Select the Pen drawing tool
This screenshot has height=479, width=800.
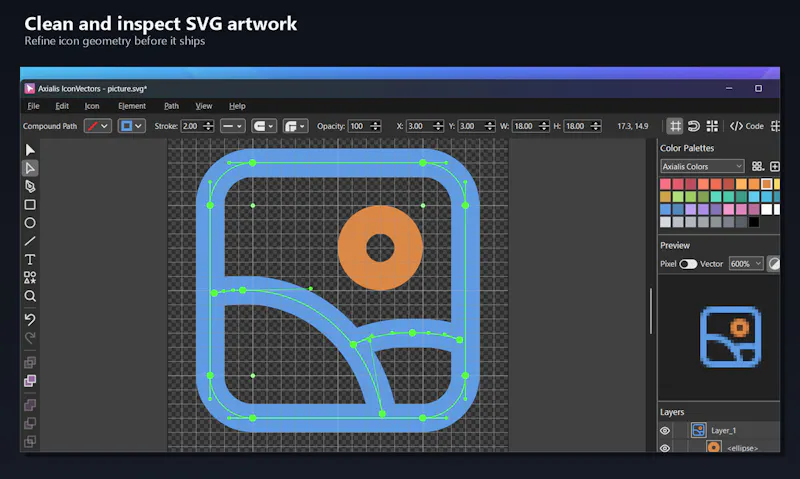(x=30, y=186)
